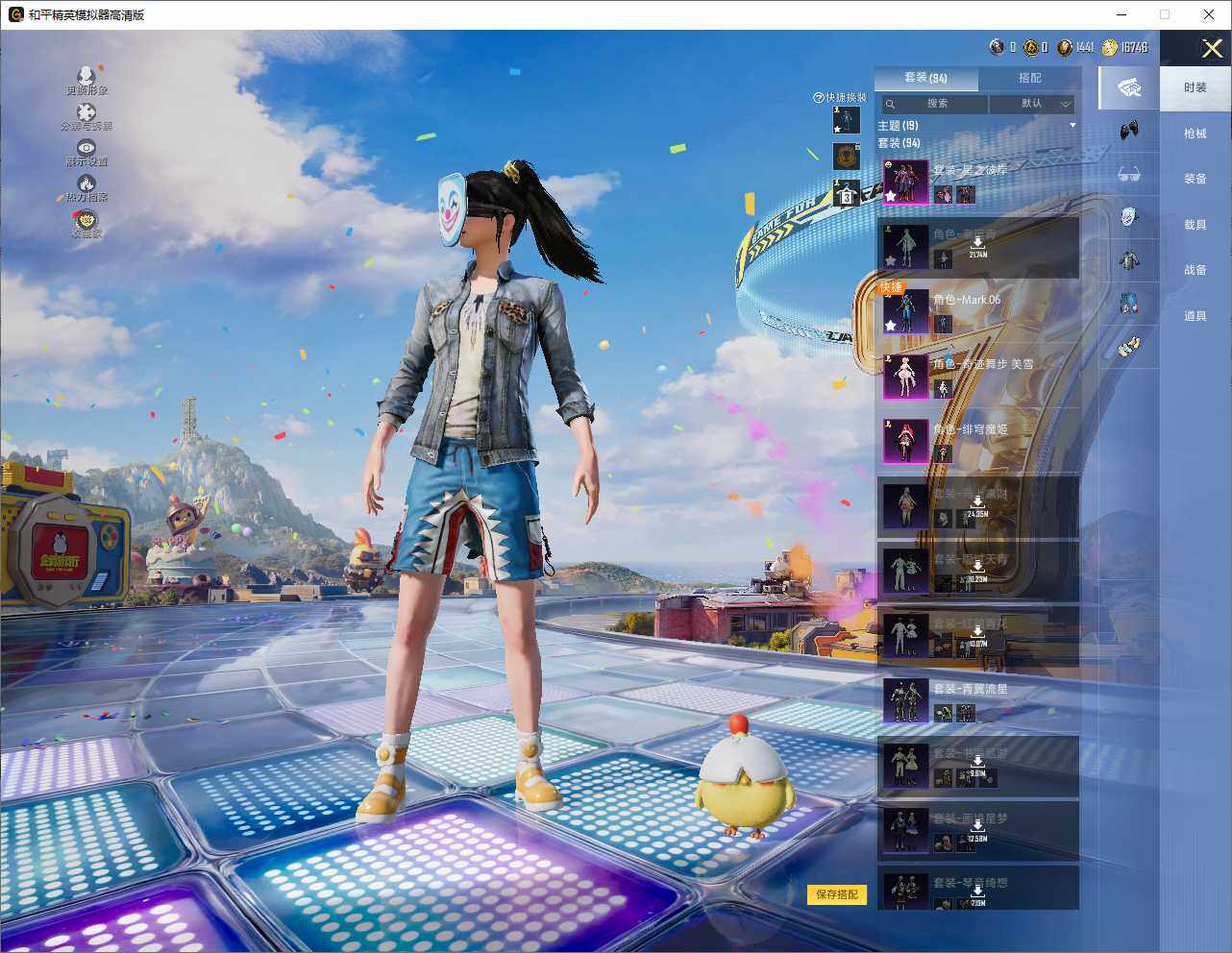Open the 分解与拆解 icon
The height and width of the screenshot is (953, 1232).
pos(86,112)
